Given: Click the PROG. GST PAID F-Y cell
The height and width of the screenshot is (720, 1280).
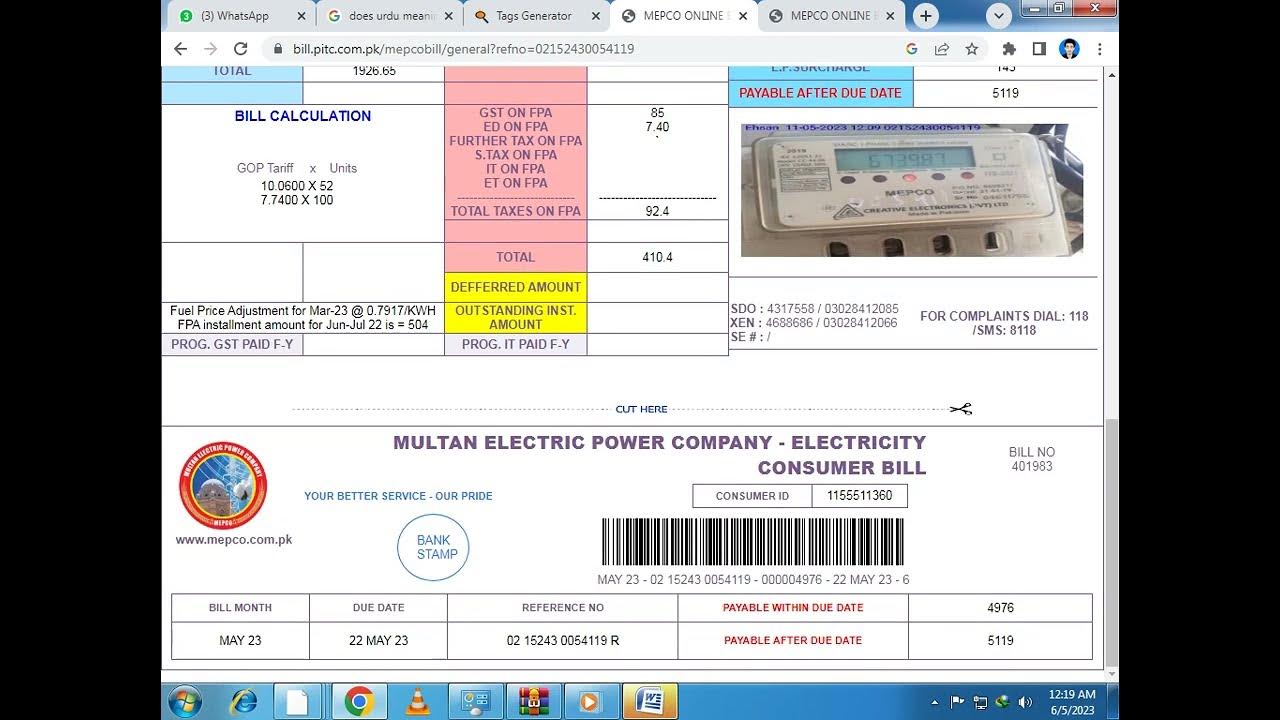Looking at the screenshot, I should pos(232,344).
